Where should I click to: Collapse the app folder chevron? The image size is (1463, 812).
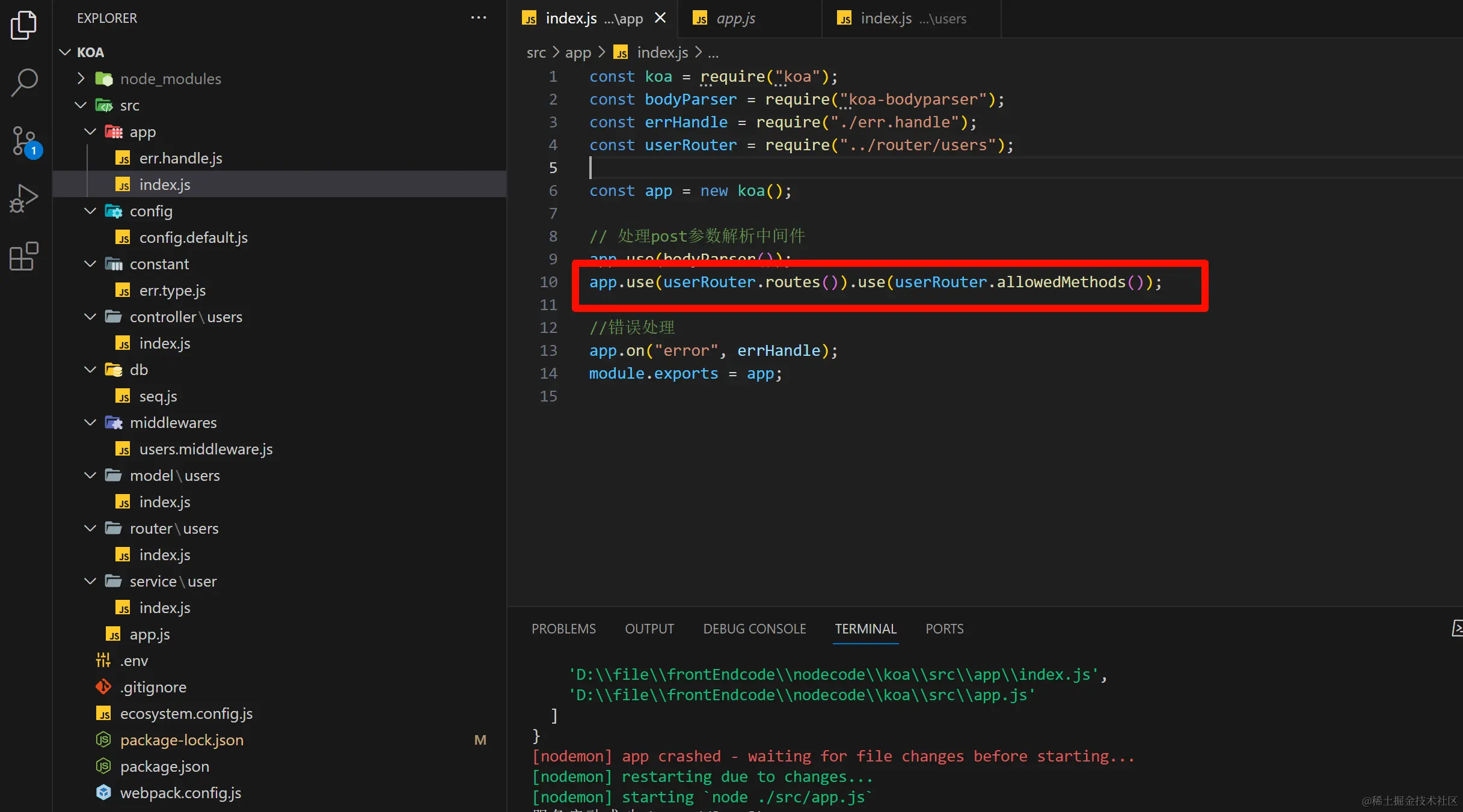click(90, 132)
